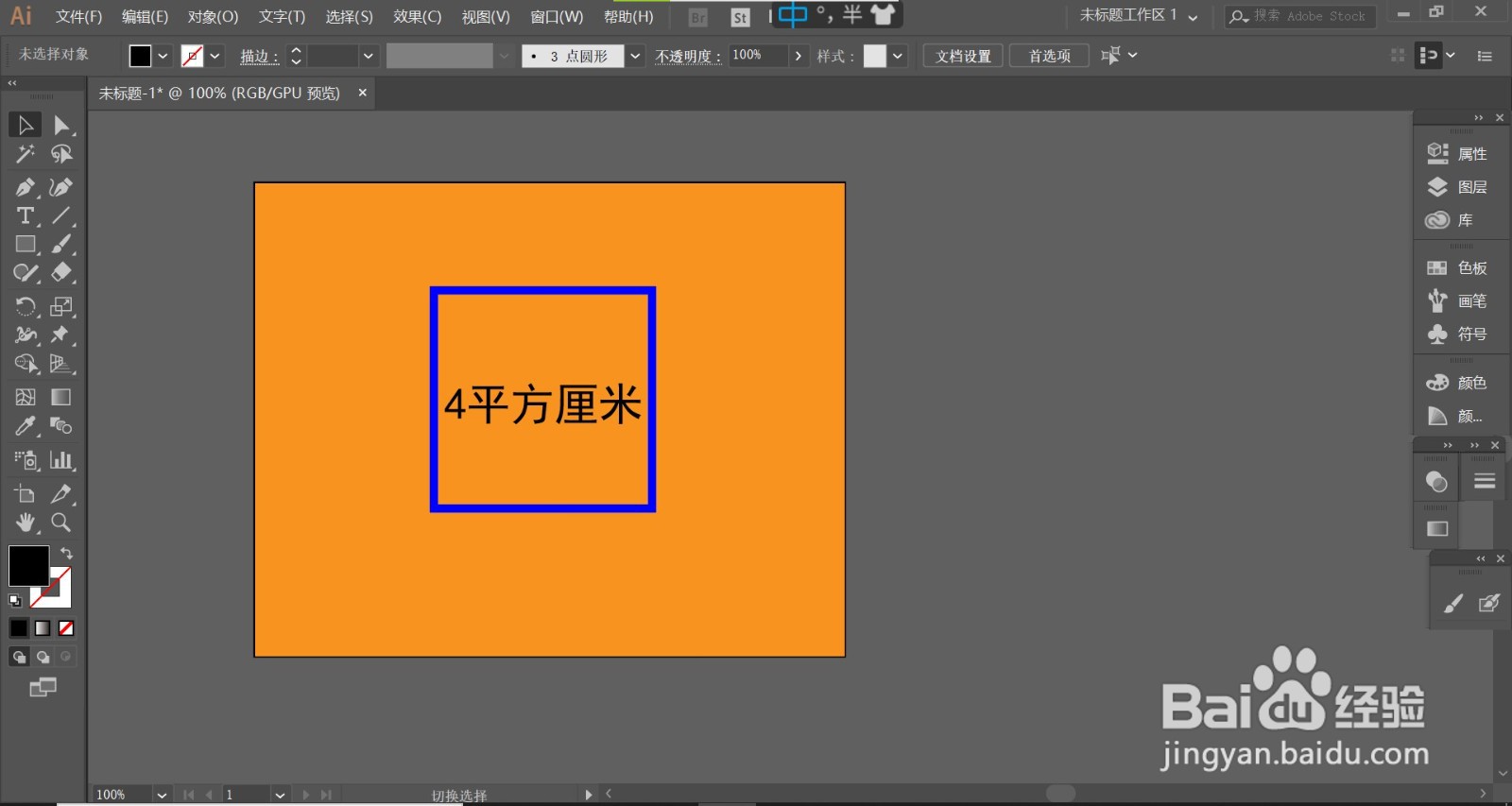Select the Warp width tool
The width and height of the screenshot is (1512, 806).
26,334
